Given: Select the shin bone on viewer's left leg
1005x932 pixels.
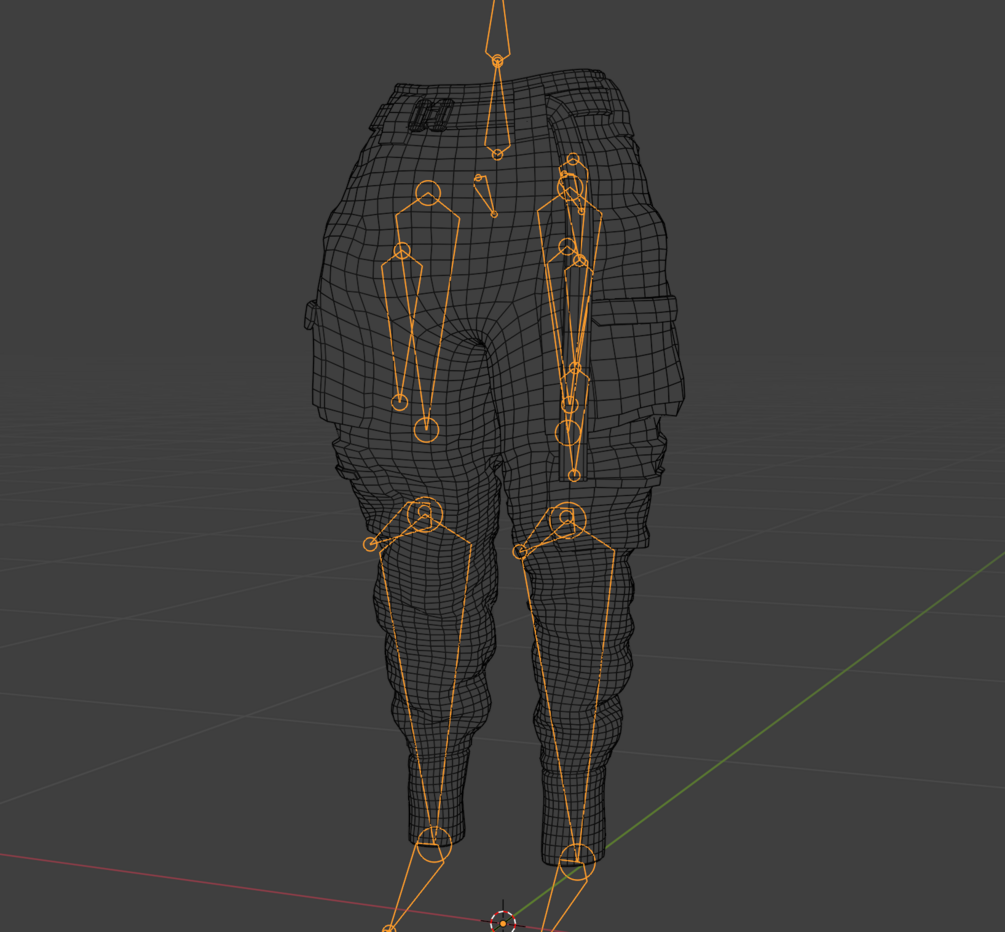Looking at the screenshot, I should (x=426, y=679).
